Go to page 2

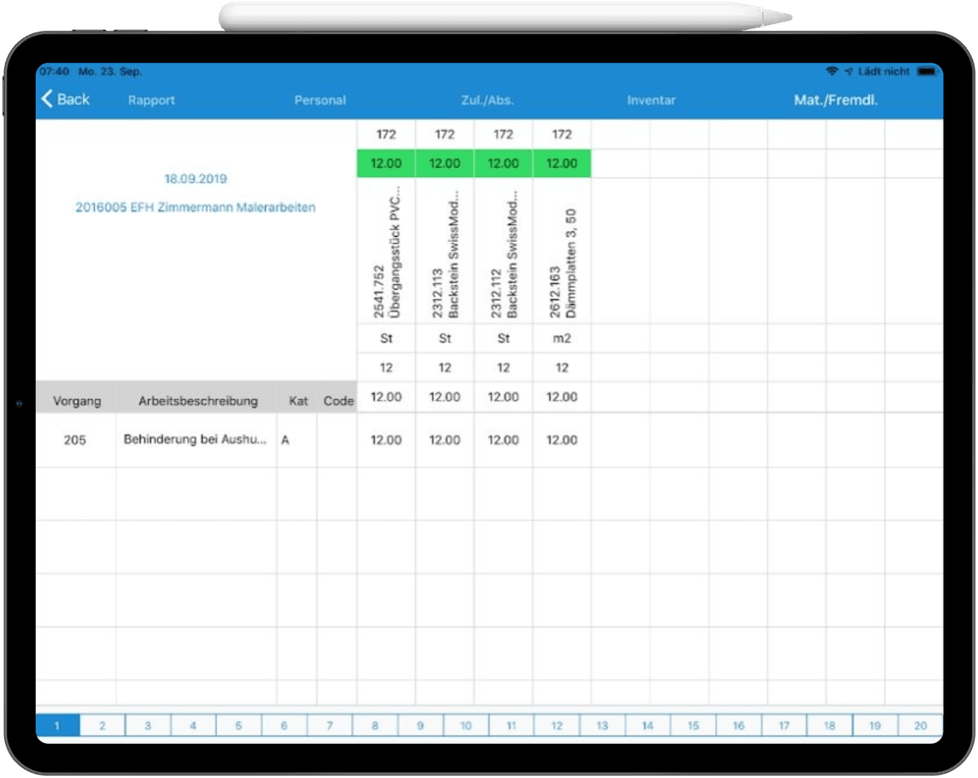coord(102,726)
